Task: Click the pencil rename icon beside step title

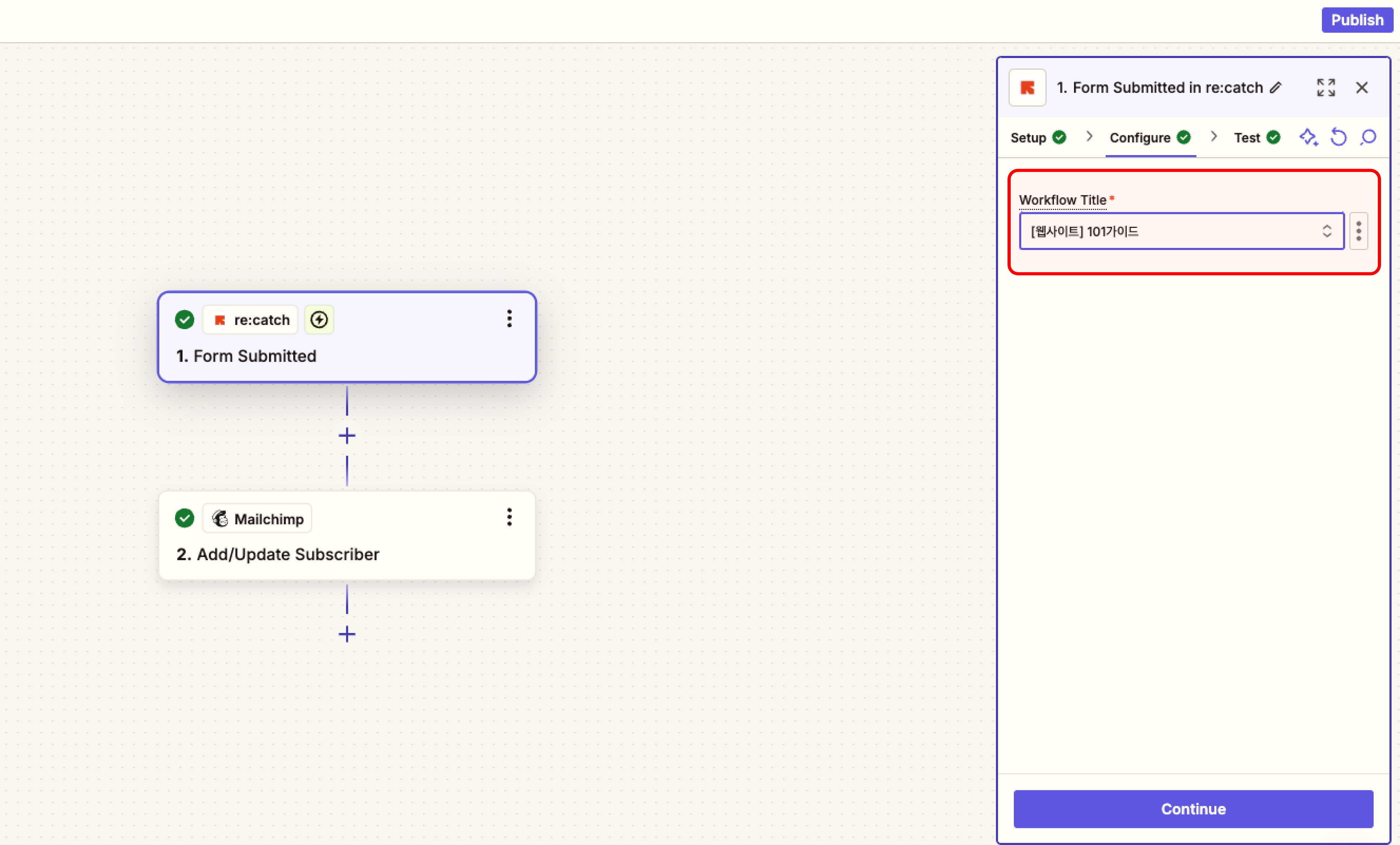Action: (1276, 88)
